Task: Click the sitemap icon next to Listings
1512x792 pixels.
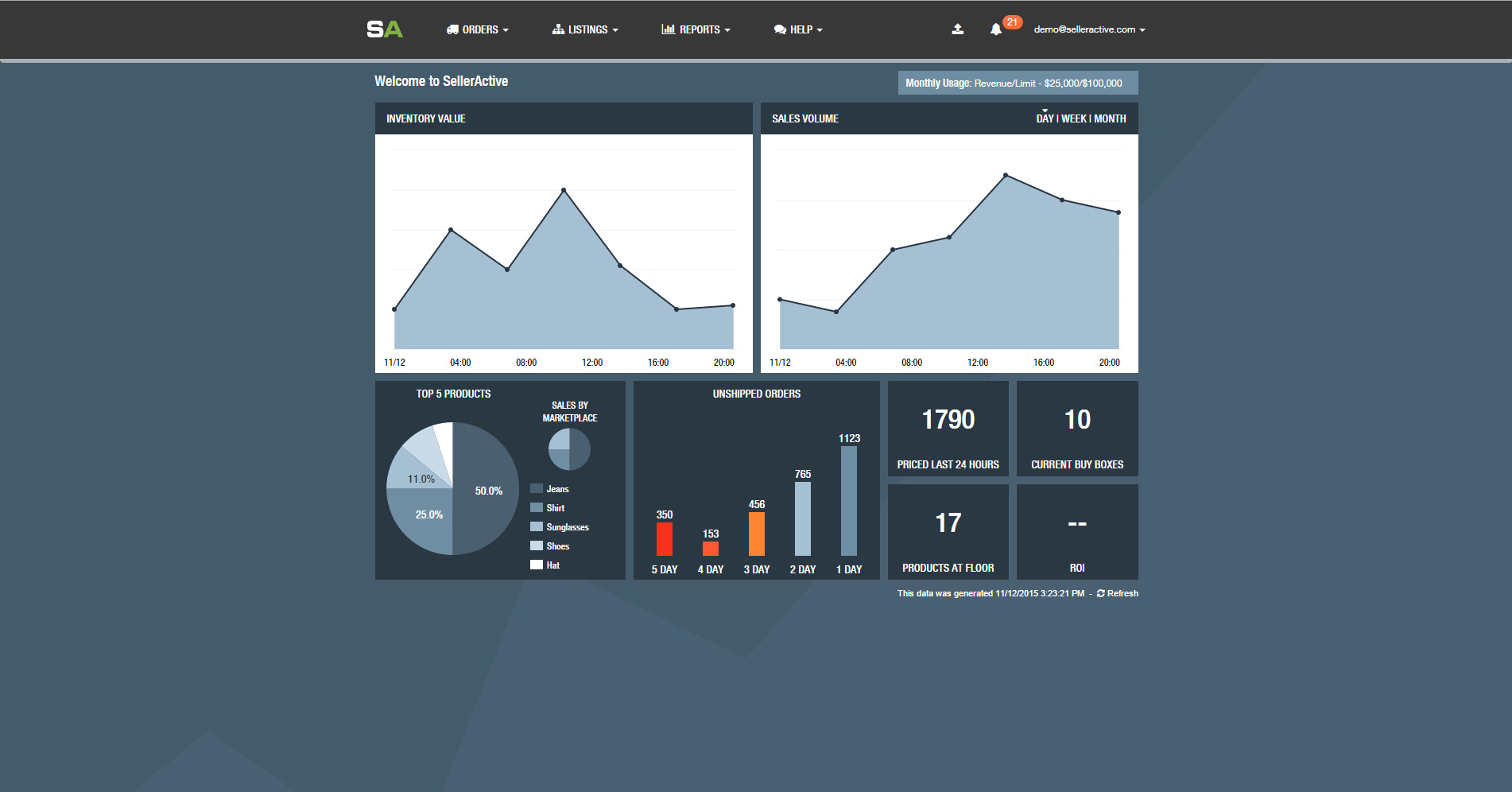Action: point(558,29)
